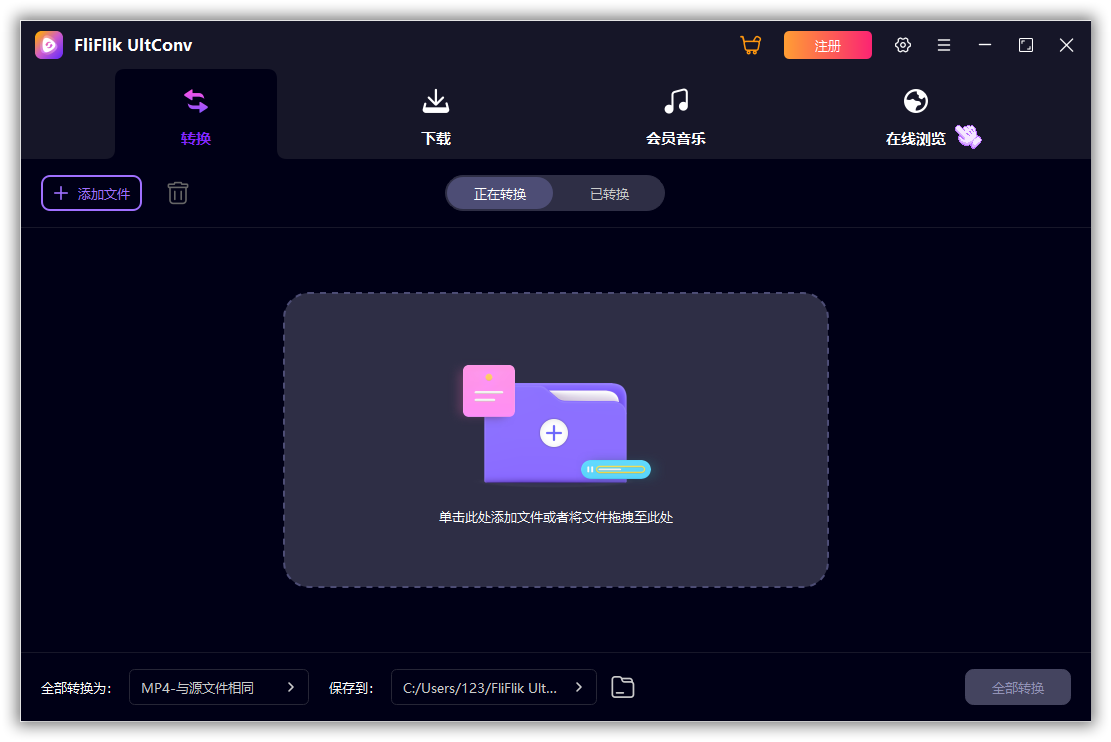Screen dimensions: 1111x742
Task: Click the trash delete icon
Action: [178, 193]
